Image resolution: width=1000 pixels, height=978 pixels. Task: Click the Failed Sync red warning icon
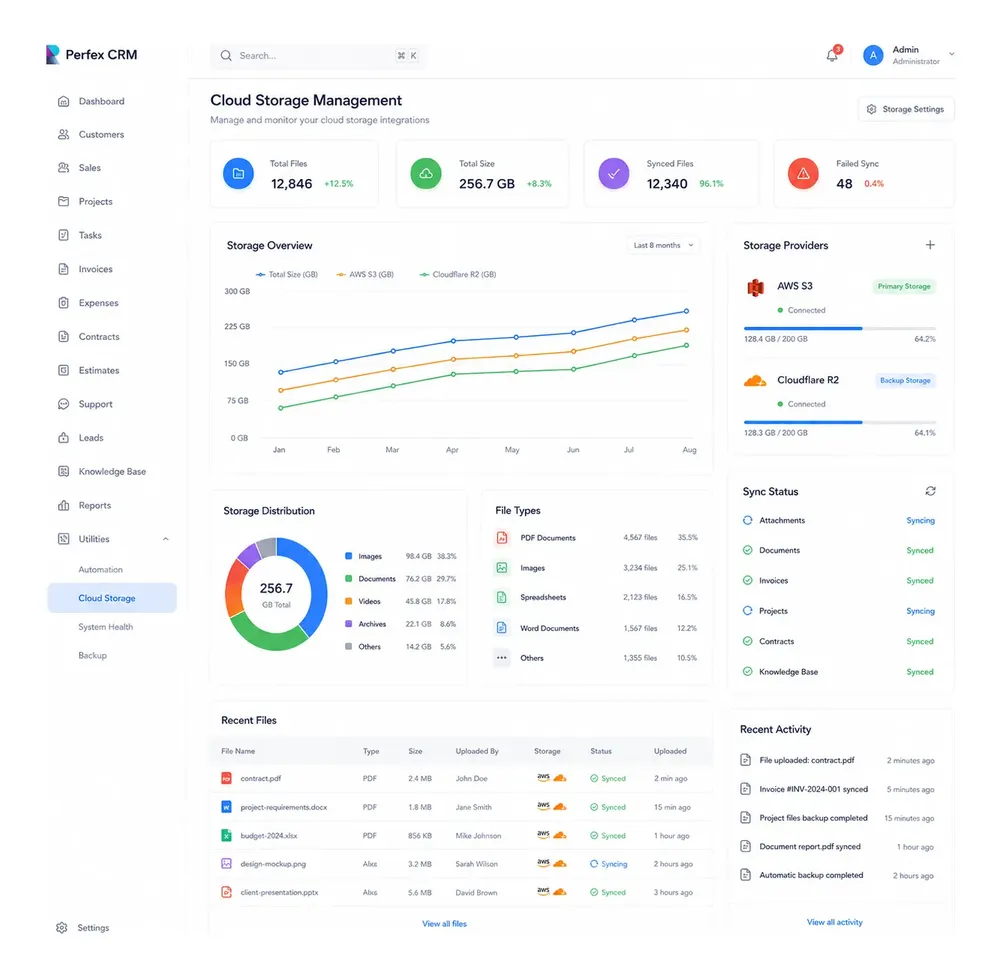coord(803,173)
